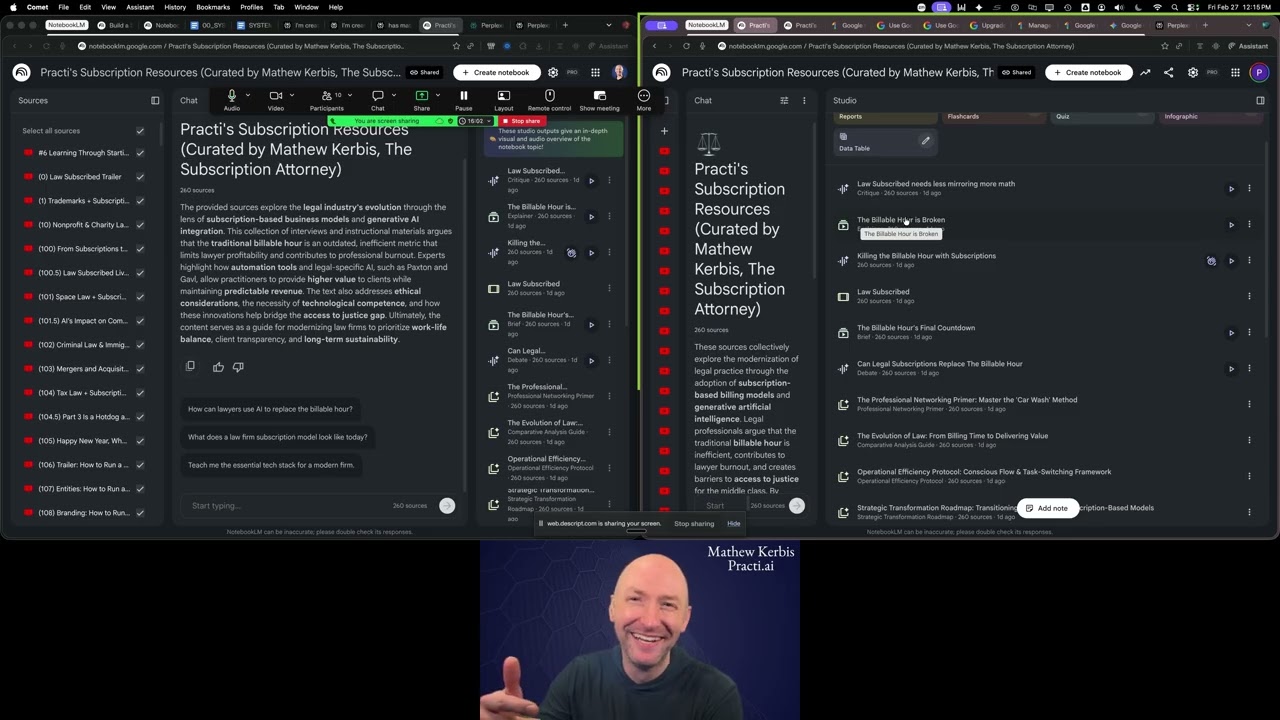Click the add source plus icon in right window
The height and width of the screenshot is (720, 1280).
point(664,131)
